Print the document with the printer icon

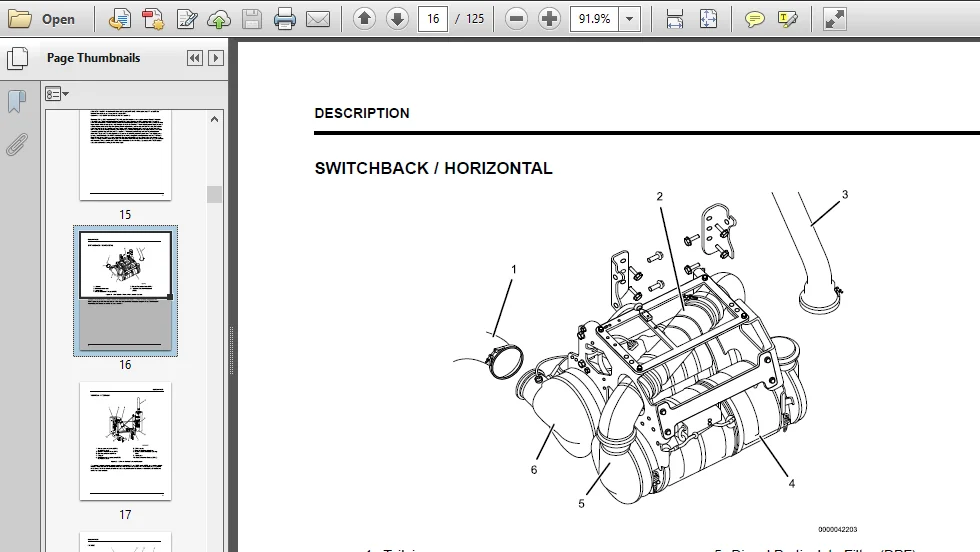(285, 19)
